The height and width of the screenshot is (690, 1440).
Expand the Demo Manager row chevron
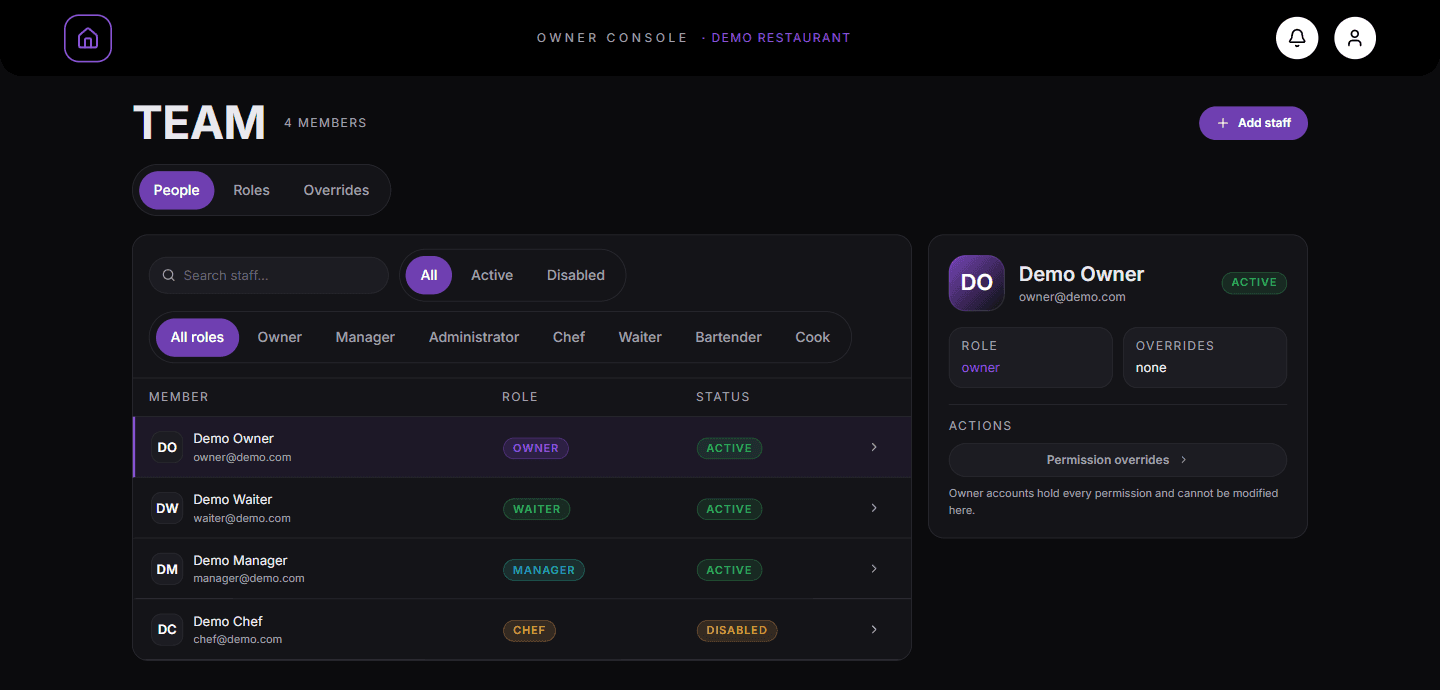pyautogui.click(x=874, y=569)
